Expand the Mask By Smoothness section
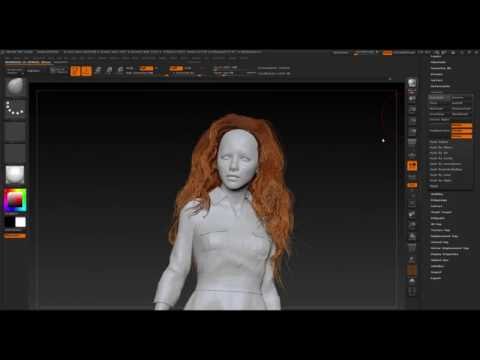The height and width of the screenshot is (360, 480). pos(445,164)
